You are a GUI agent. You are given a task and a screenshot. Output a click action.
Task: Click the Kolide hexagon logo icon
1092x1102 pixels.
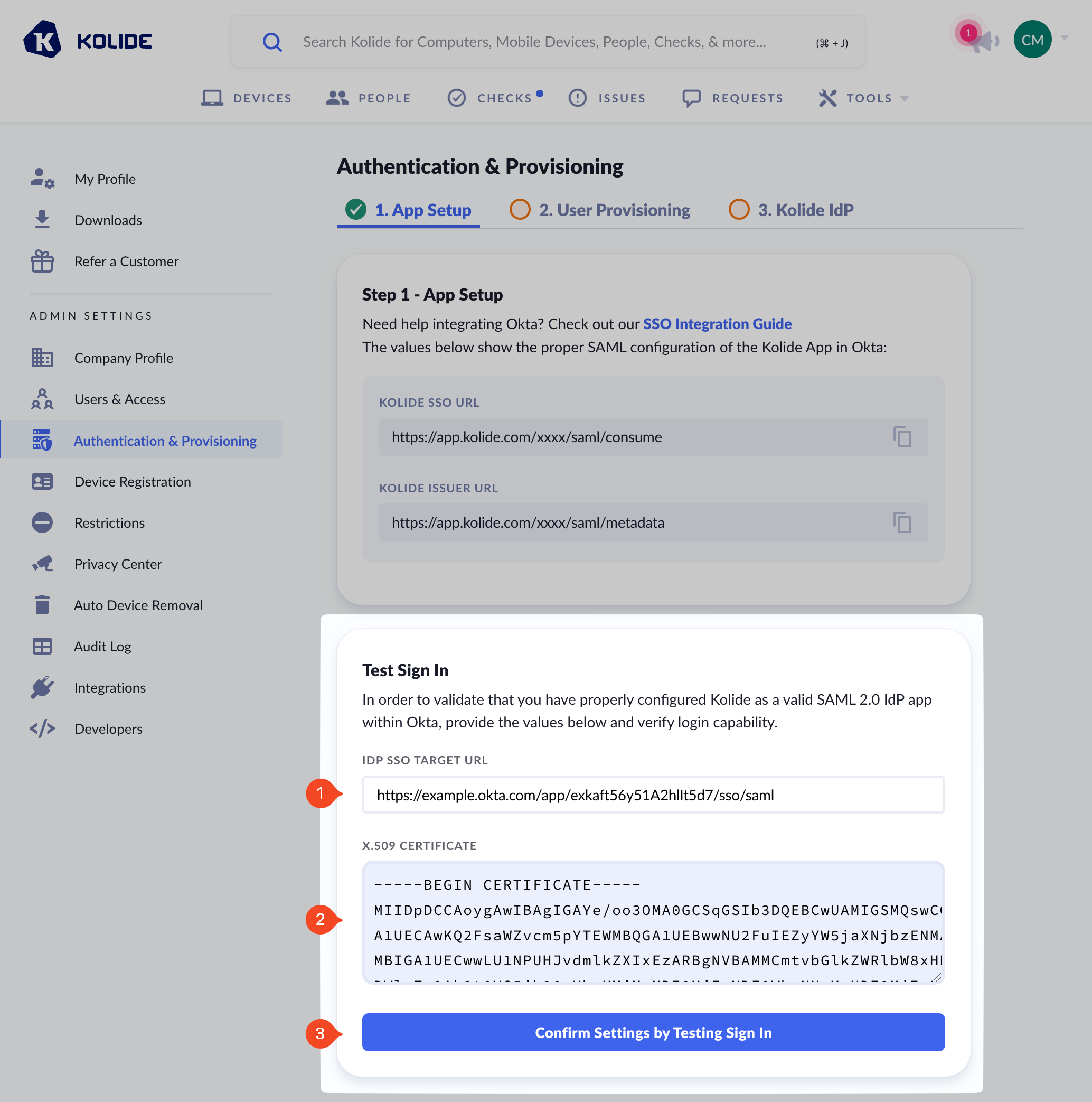42,40
